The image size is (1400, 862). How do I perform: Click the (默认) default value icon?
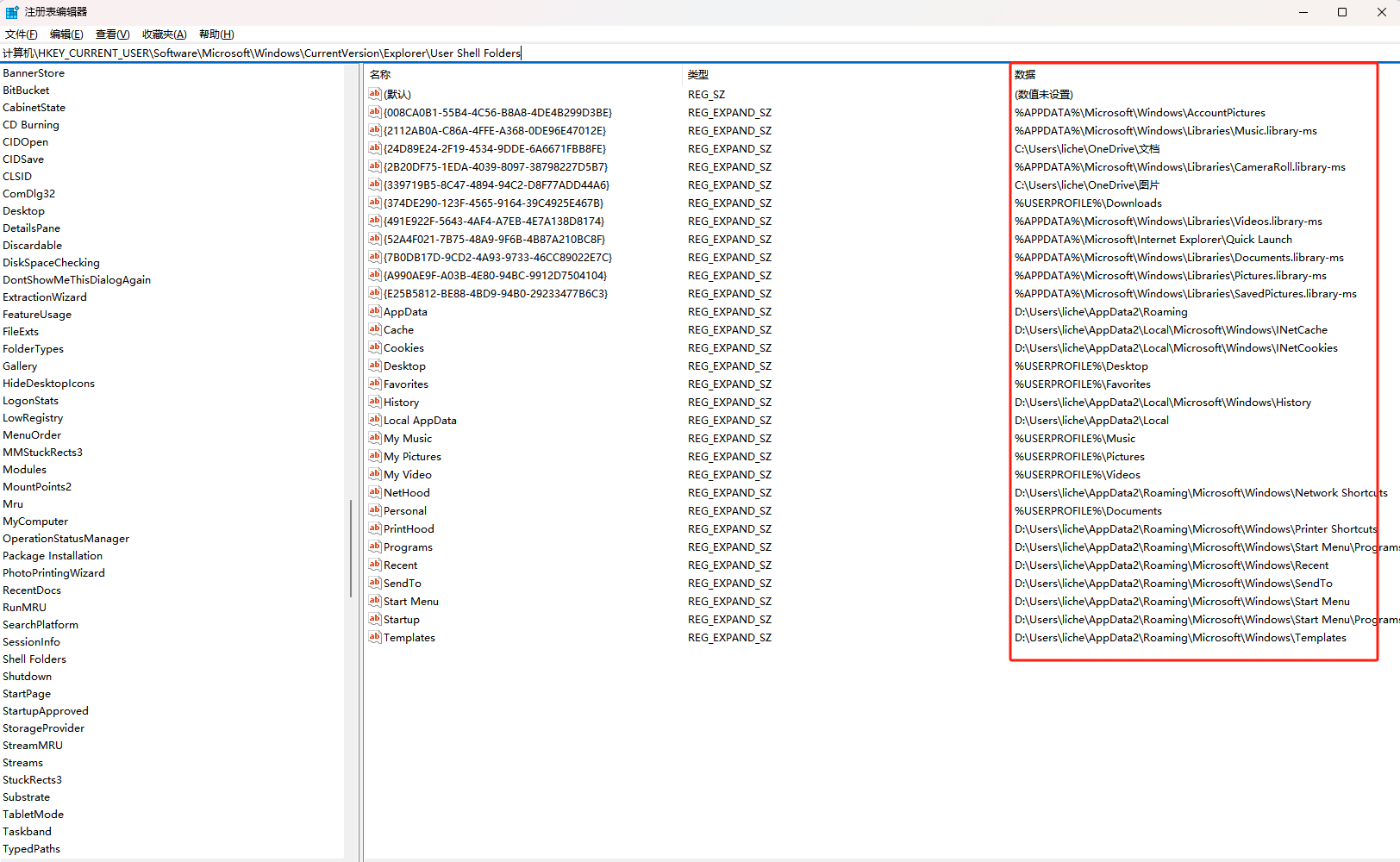[373, 94]
